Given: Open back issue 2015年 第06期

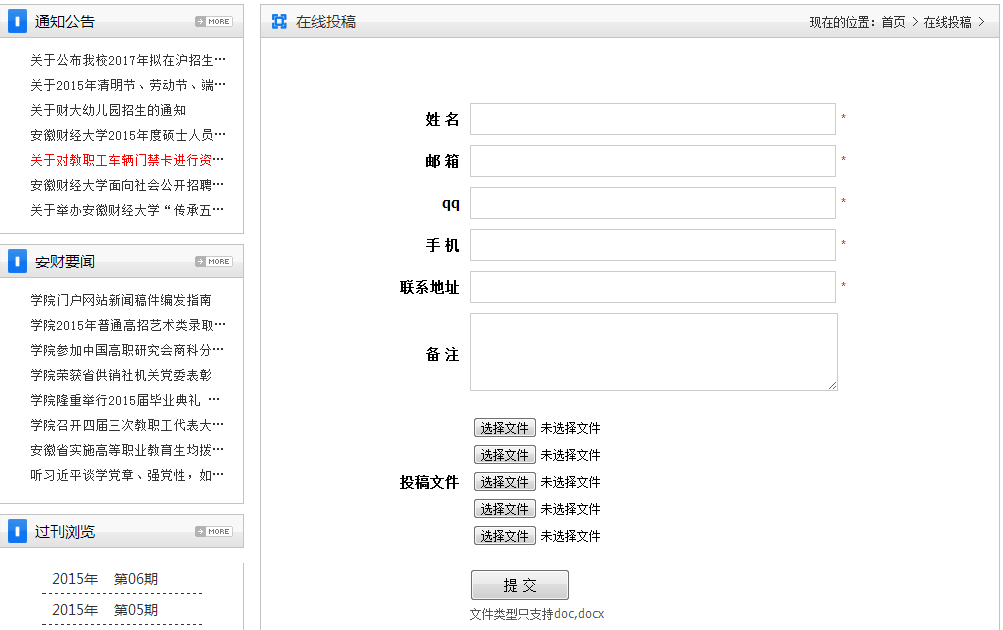Looking at the screenshot, I should pos(105,579).
